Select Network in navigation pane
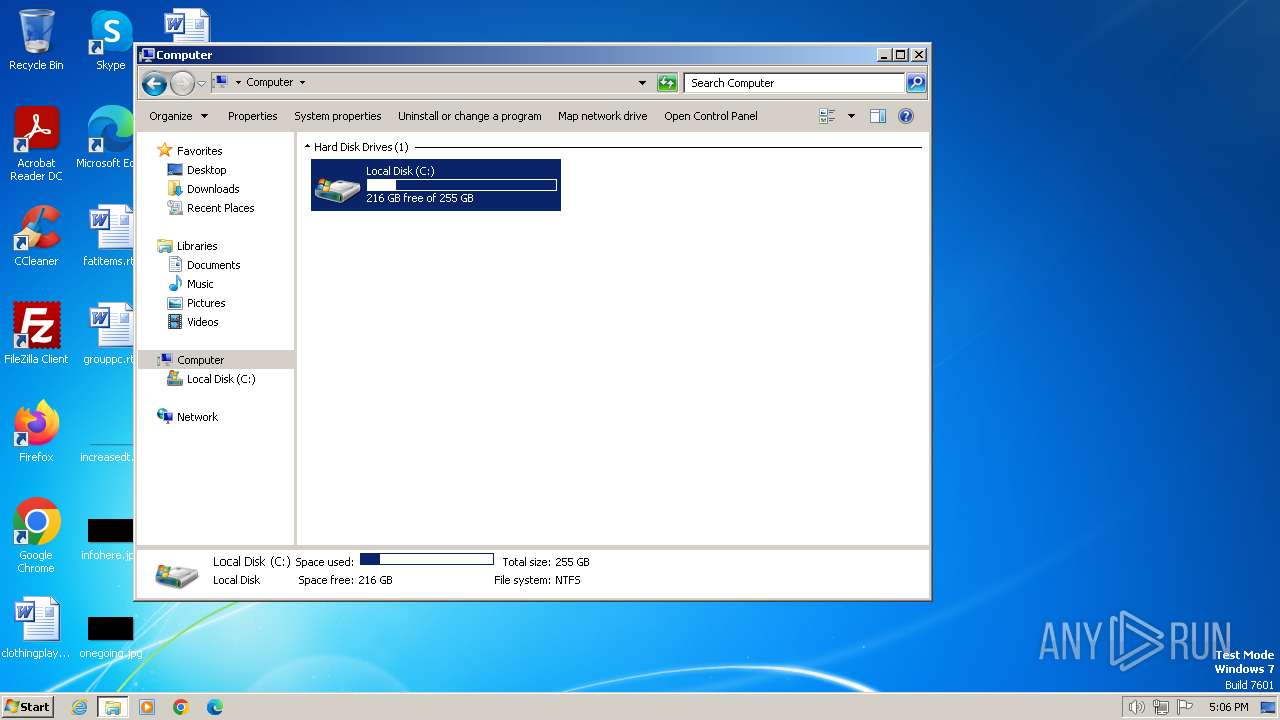Screen dimensions: 1280x720 coord(197,417)
